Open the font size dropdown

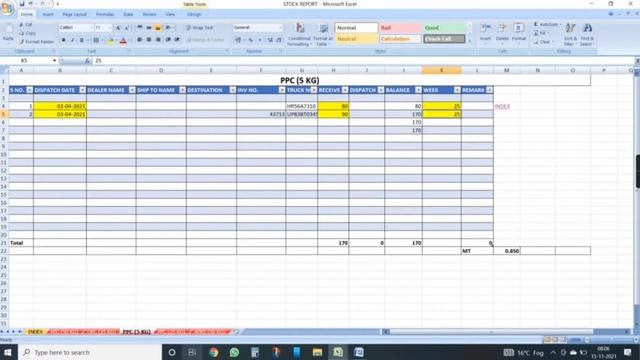110,28
